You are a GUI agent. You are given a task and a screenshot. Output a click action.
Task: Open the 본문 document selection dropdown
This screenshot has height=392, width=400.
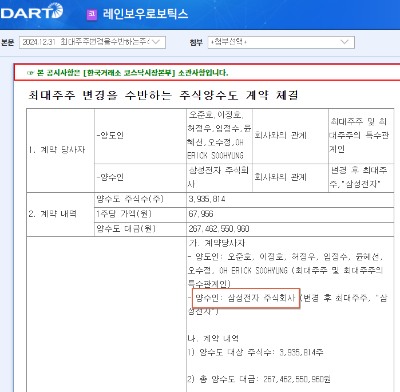[x=92, y=42]
